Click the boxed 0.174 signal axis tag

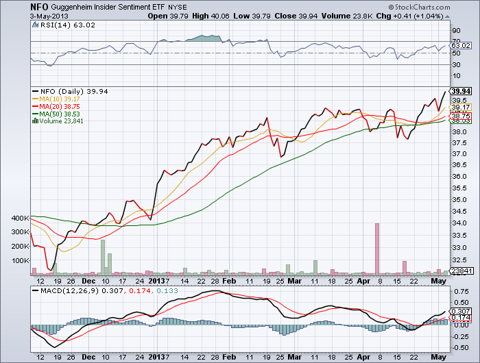[461, 318]
